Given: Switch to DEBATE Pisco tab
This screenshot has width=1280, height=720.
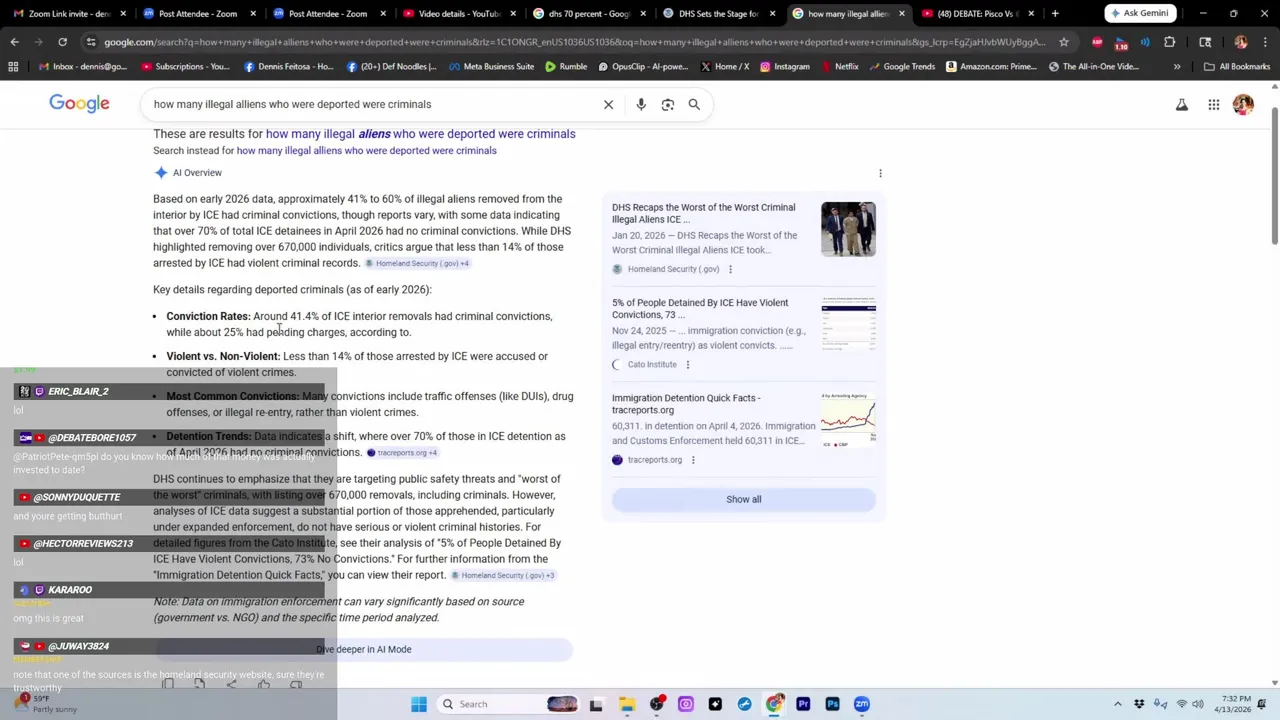Looking at the screenshot, I should click(976, 14).
